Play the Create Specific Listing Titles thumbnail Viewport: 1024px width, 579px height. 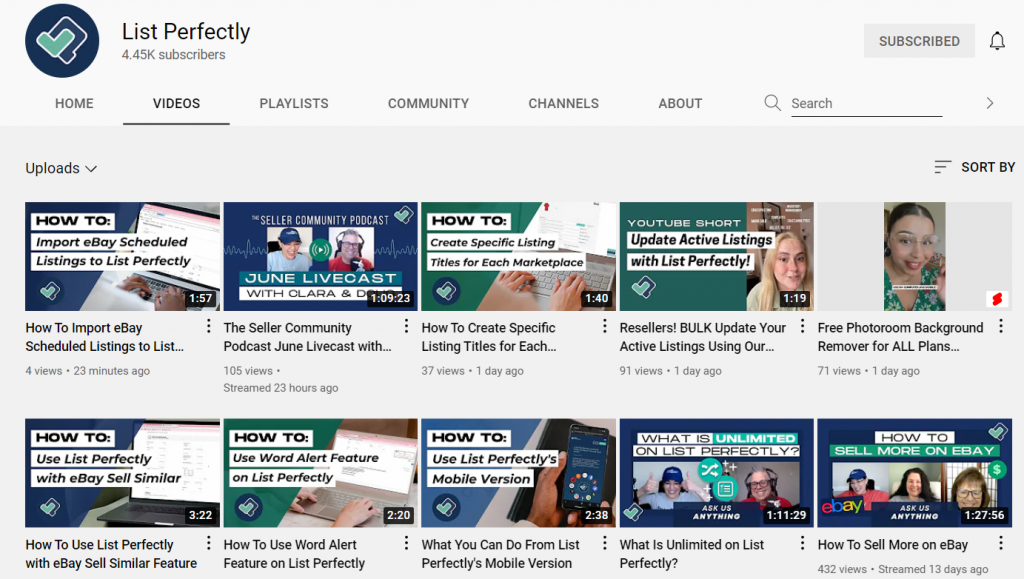coord(519,256)
